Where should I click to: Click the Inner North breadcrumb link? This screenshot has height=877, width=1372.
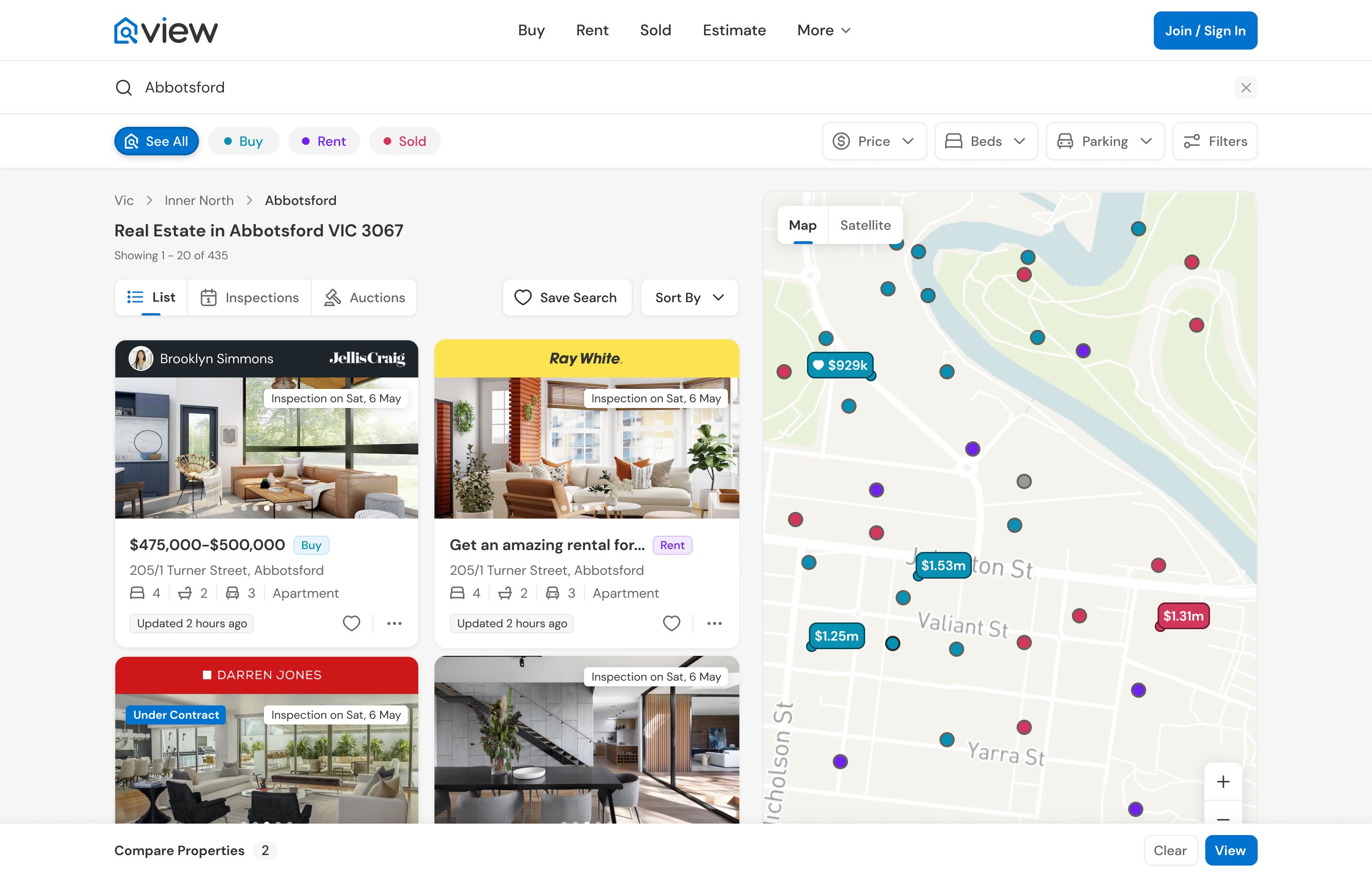pos(199,201)
